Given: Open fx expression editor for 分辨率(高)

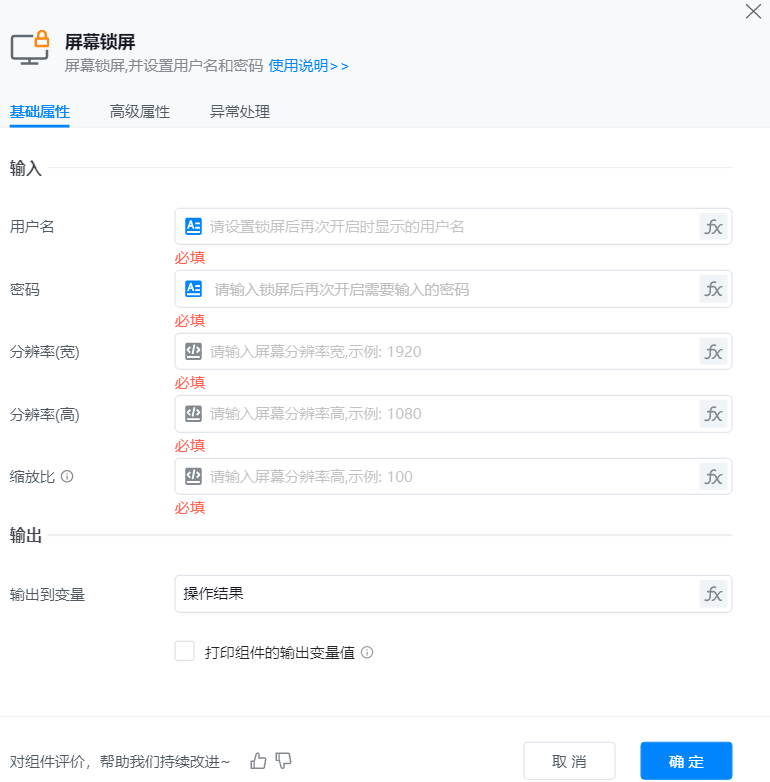Looking at the screenshot, I should [713, 414].
